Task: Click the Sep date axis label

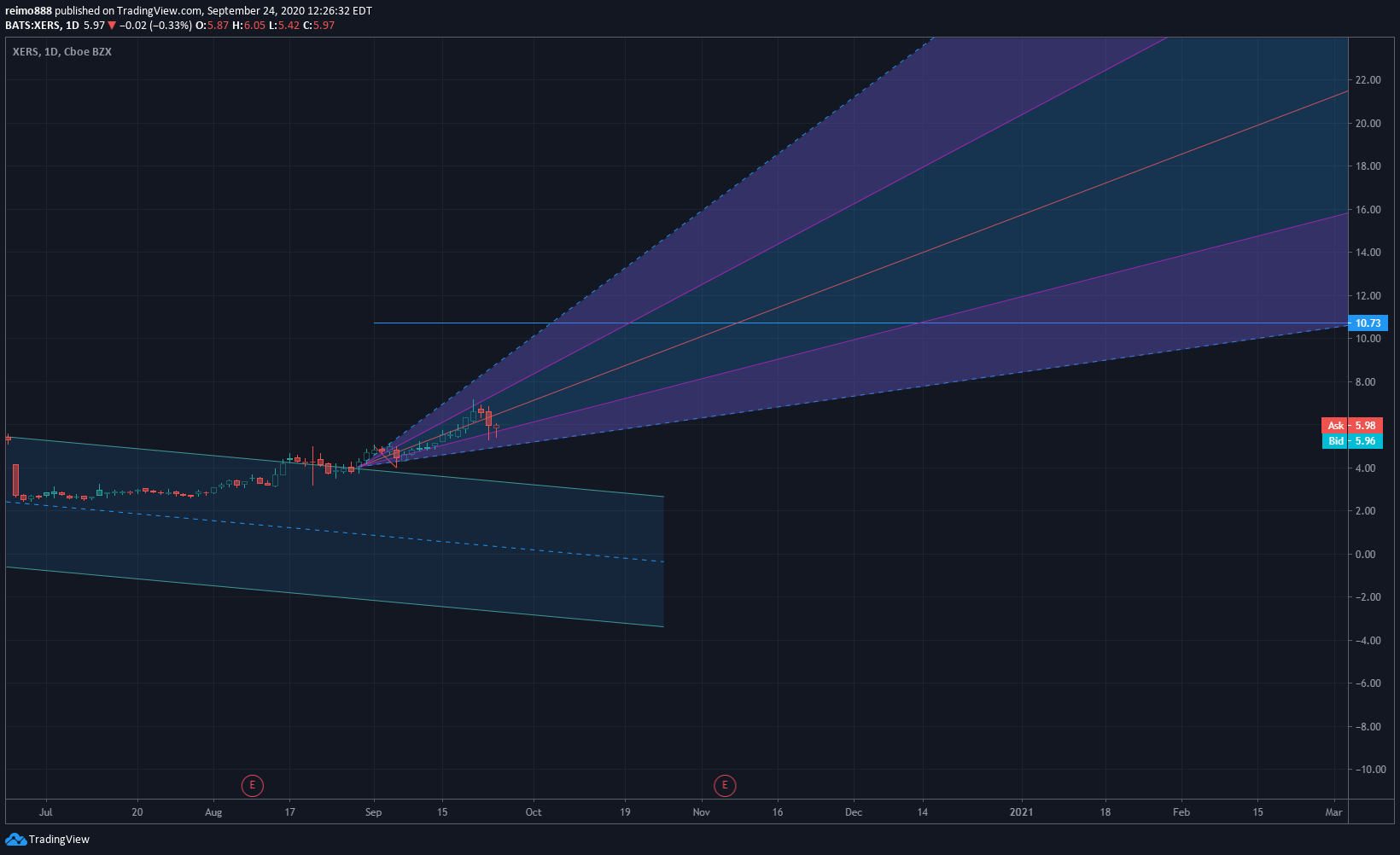Action: [373, 811]
